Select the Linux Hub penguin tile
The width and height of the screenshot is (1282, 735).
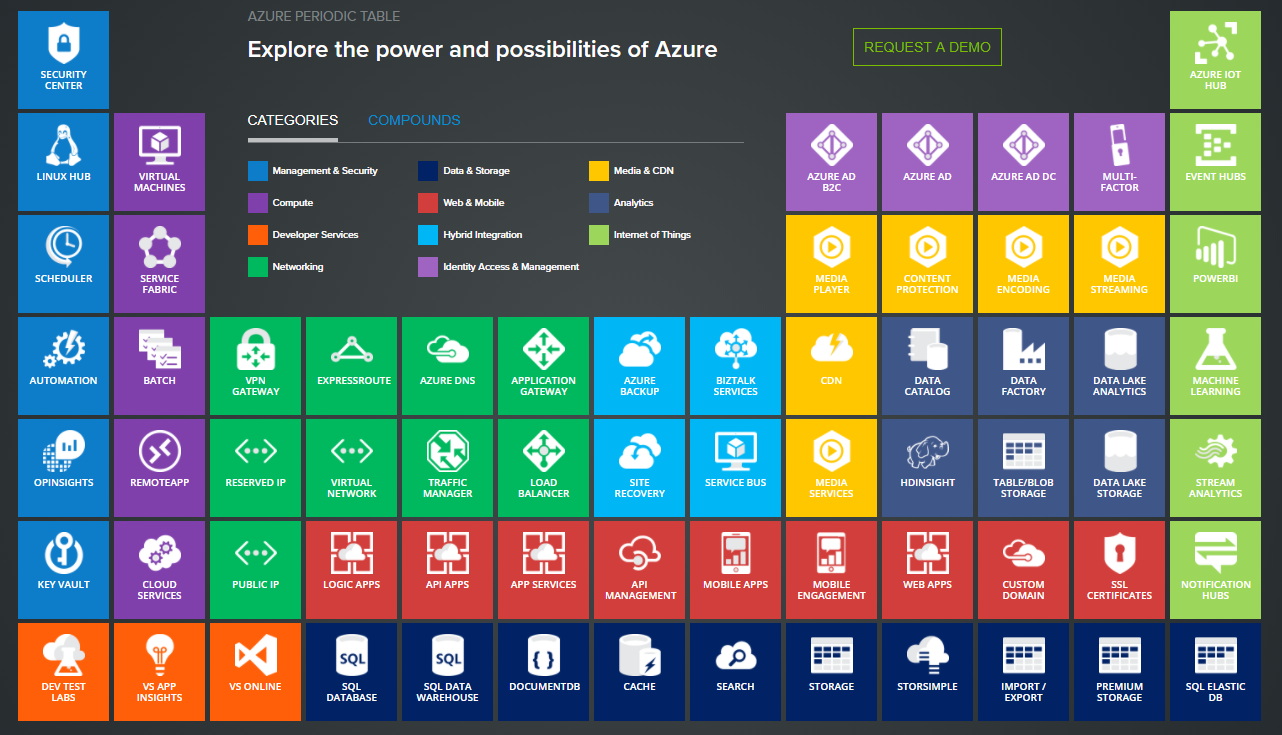(63, 161)
